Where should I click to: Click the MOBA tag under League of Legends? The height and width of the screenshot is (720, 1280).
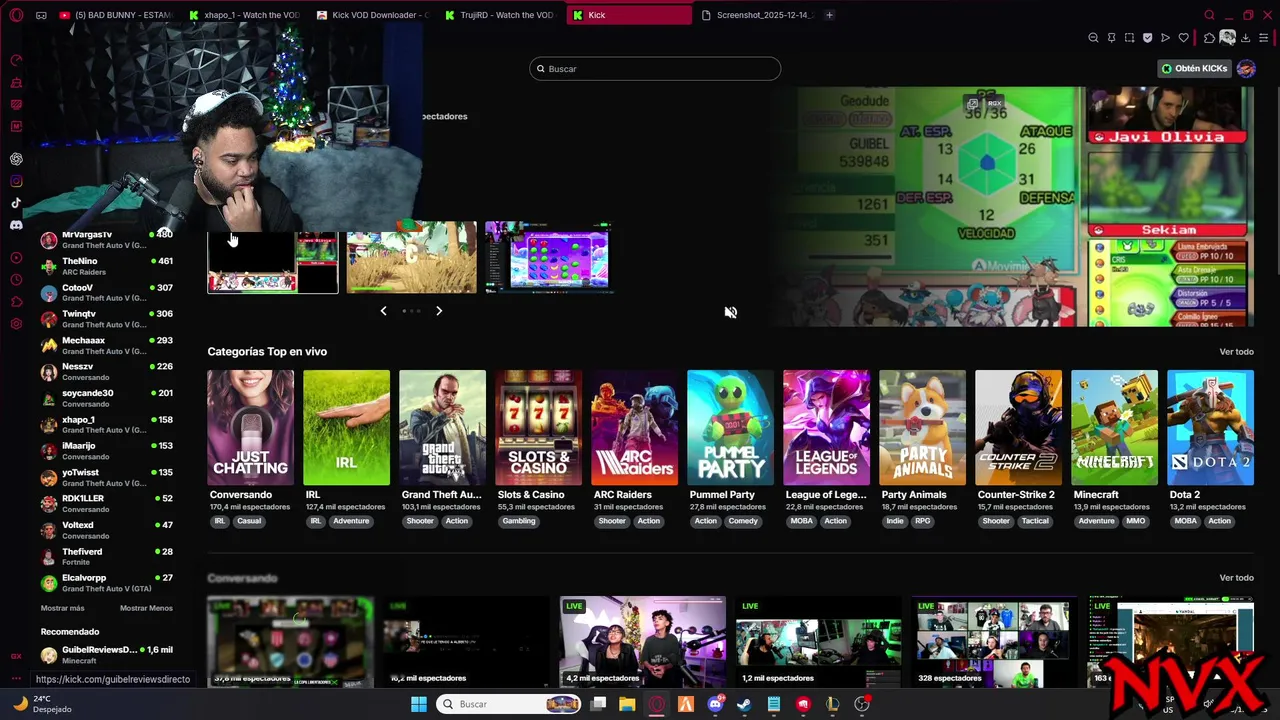tap(801, 521)
